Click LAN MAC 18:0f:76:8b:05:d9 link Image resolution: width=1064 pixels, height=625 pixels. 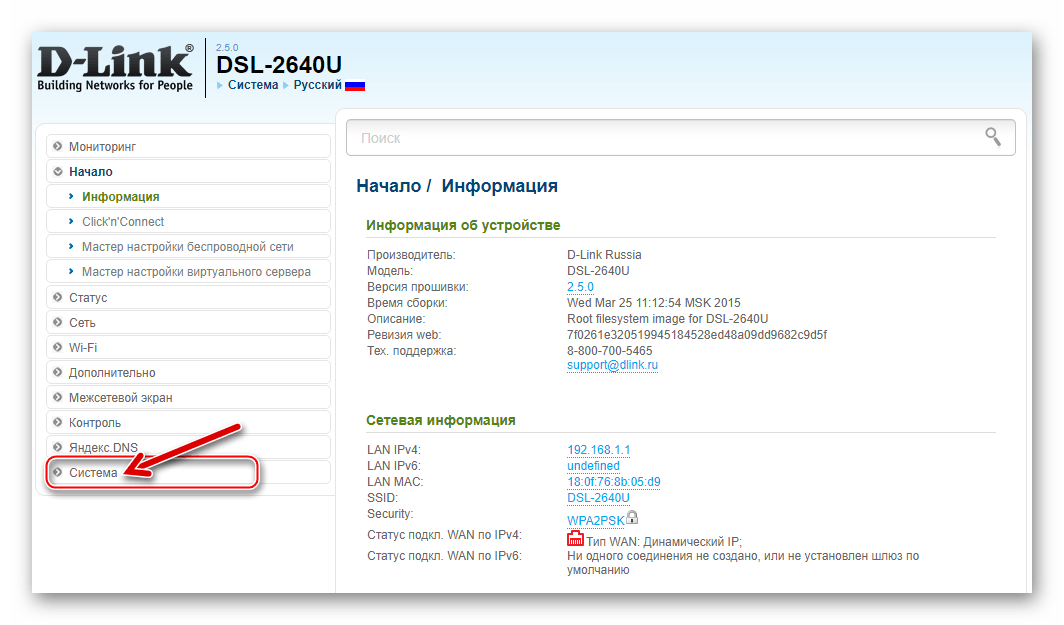pyautogui.click(x=613, y=482)
